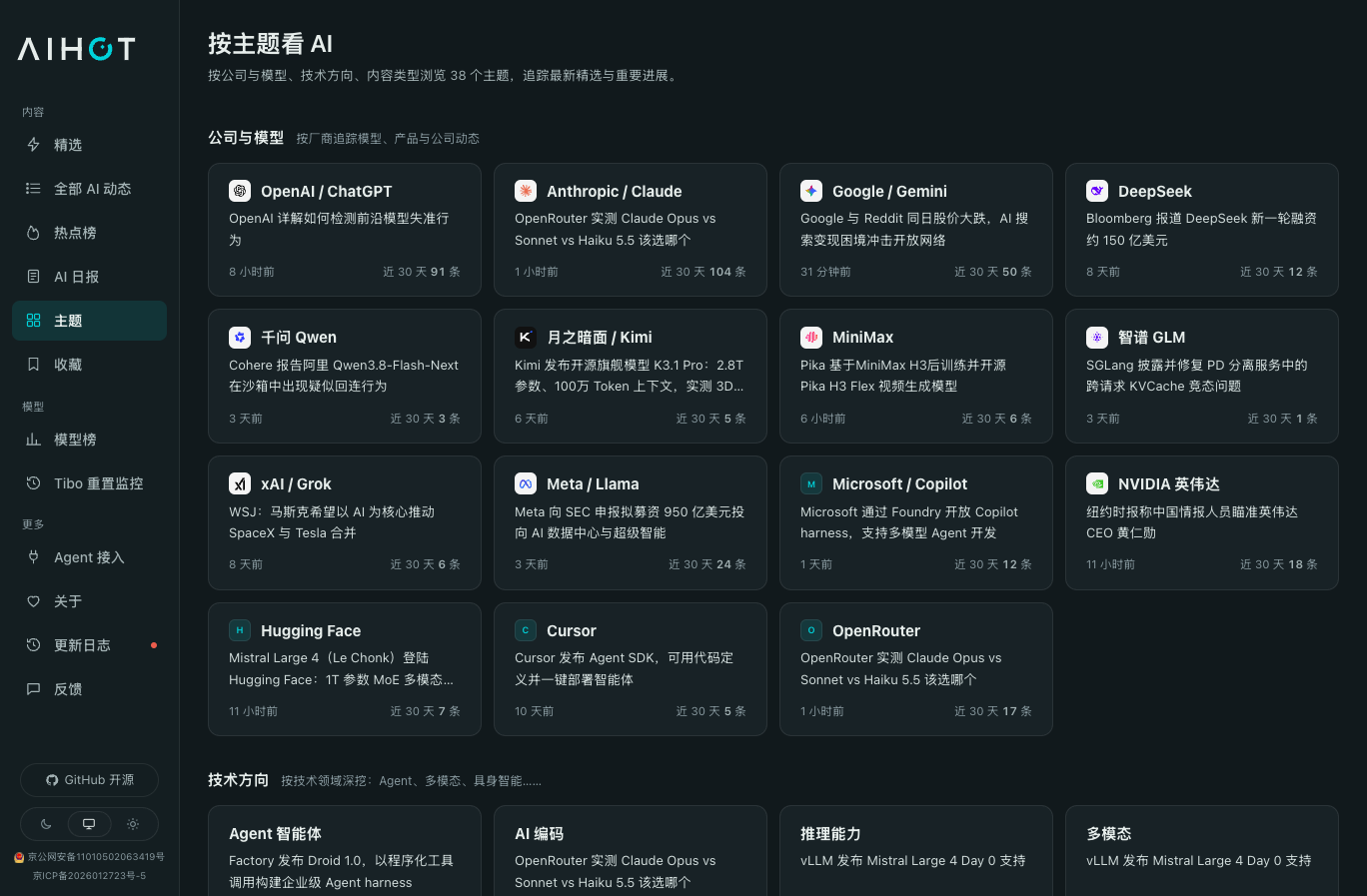The width and height of the screenshot is (1367, 896).
Task: Click the 公司与模型 section heading
Action: point(246,138)
